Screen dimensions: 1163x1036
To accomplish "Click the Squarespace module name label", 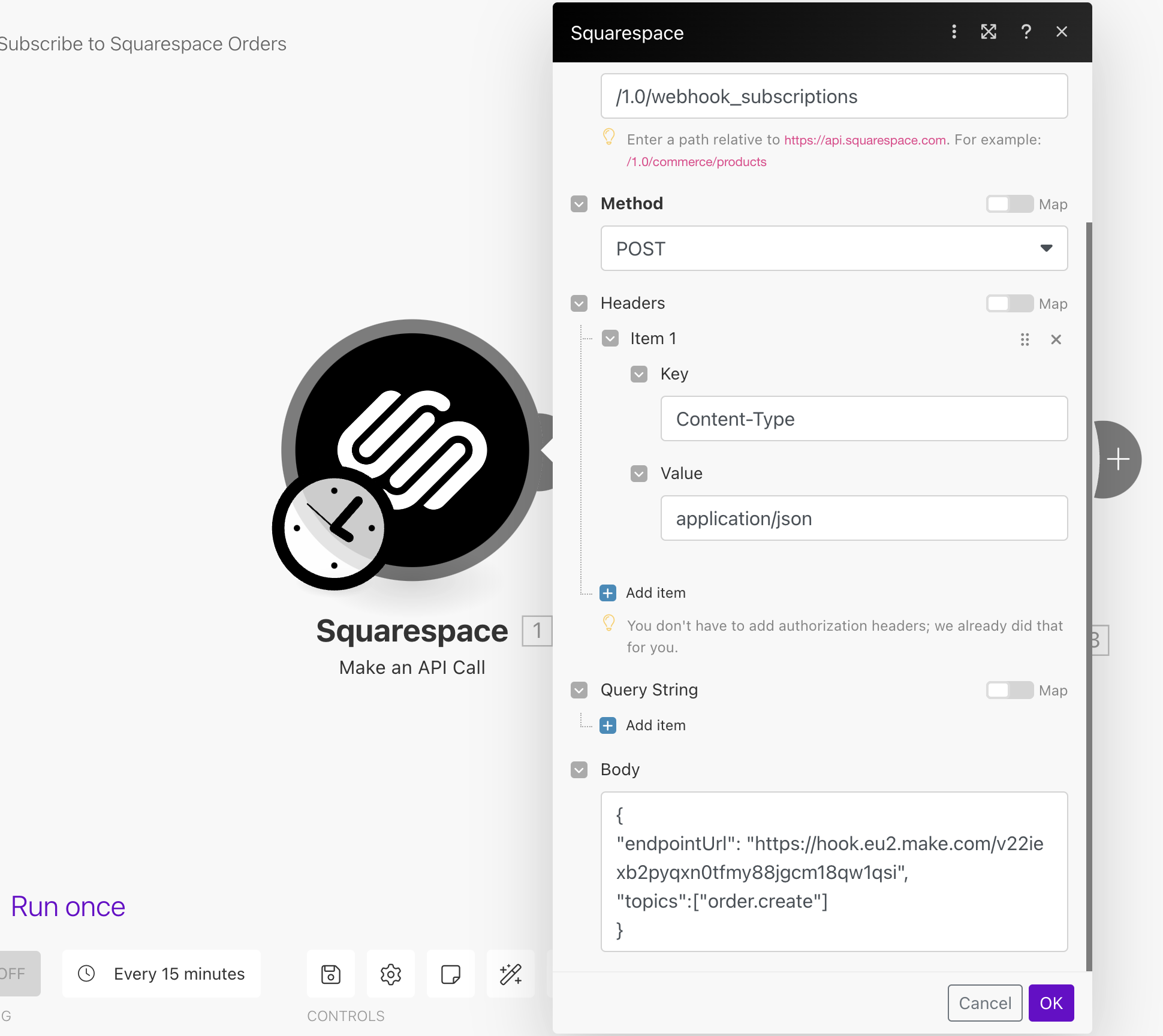I will 412,631.
